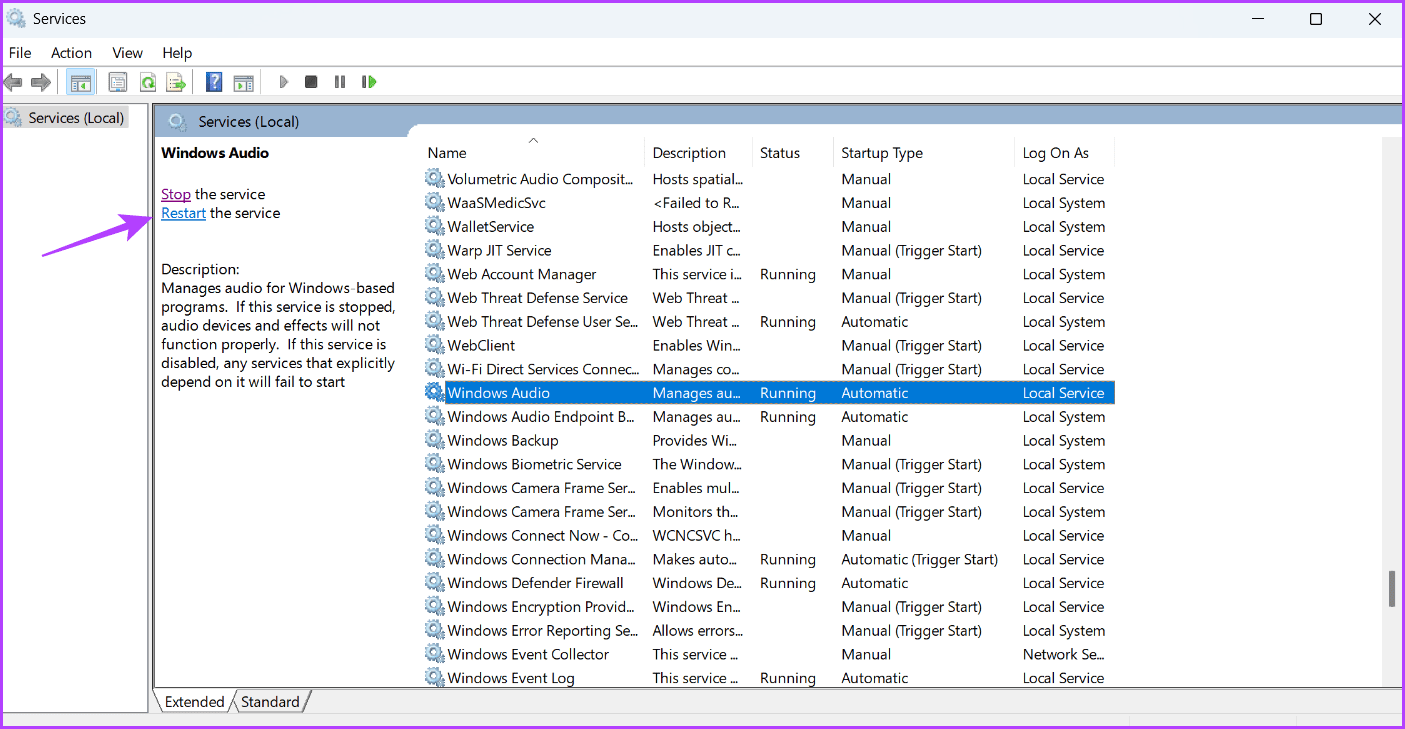Click the Windows Audio heading in details pane

(215, 153)
